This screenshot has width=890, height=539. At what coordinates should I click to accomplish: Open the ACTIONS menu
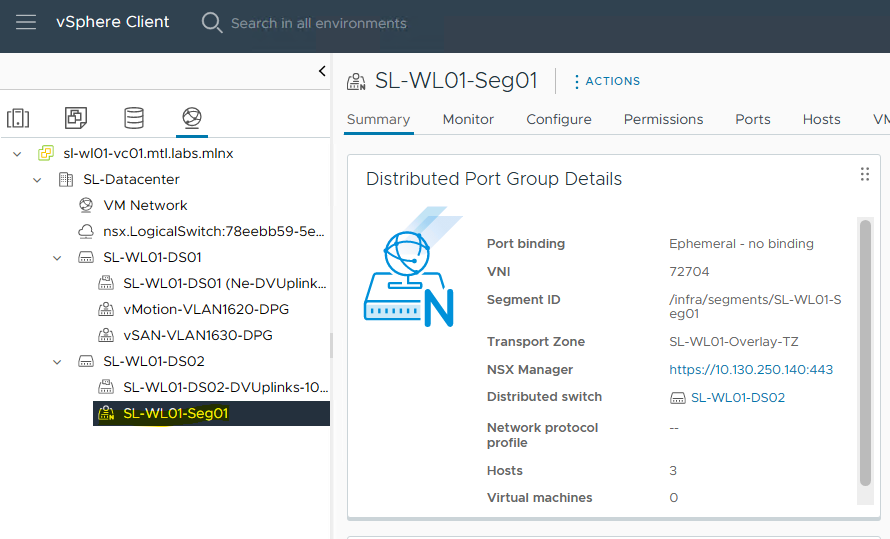[x=607, y=81]
